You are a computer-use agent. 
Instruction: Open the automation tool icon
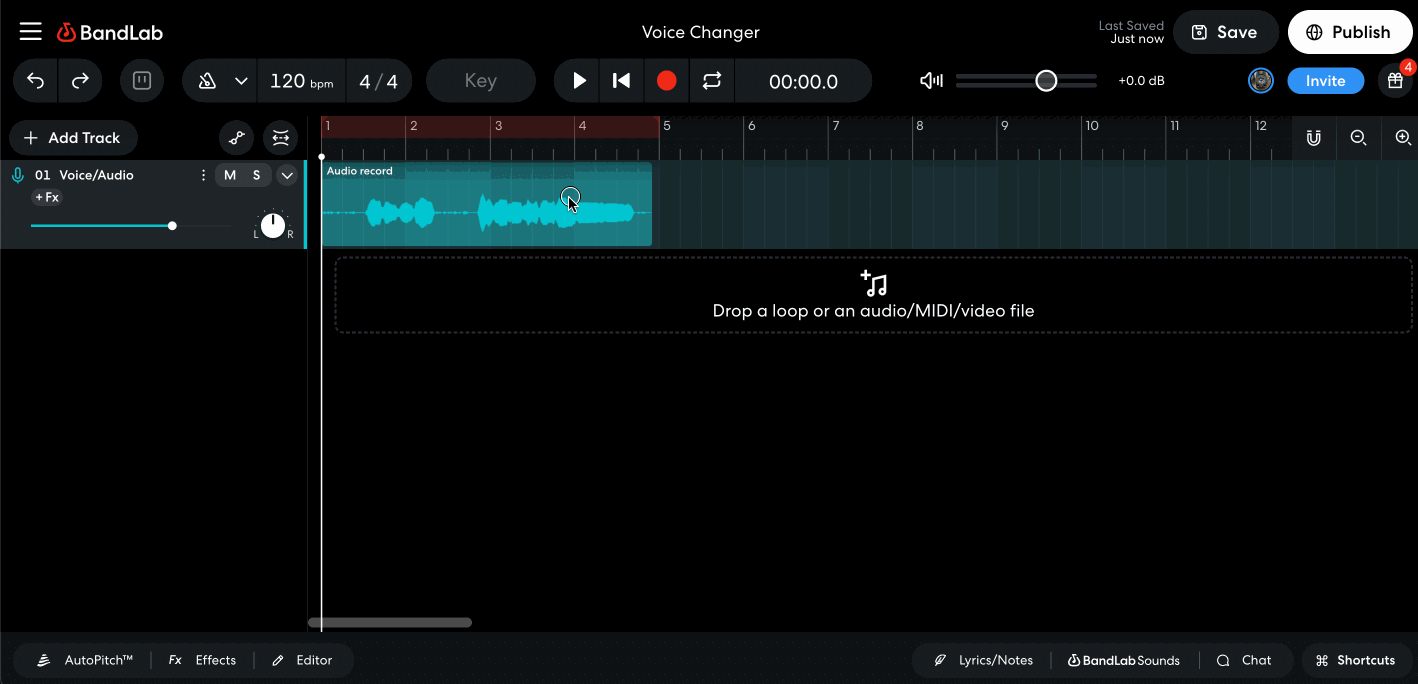pyautogui.click(x=236, y=138)
